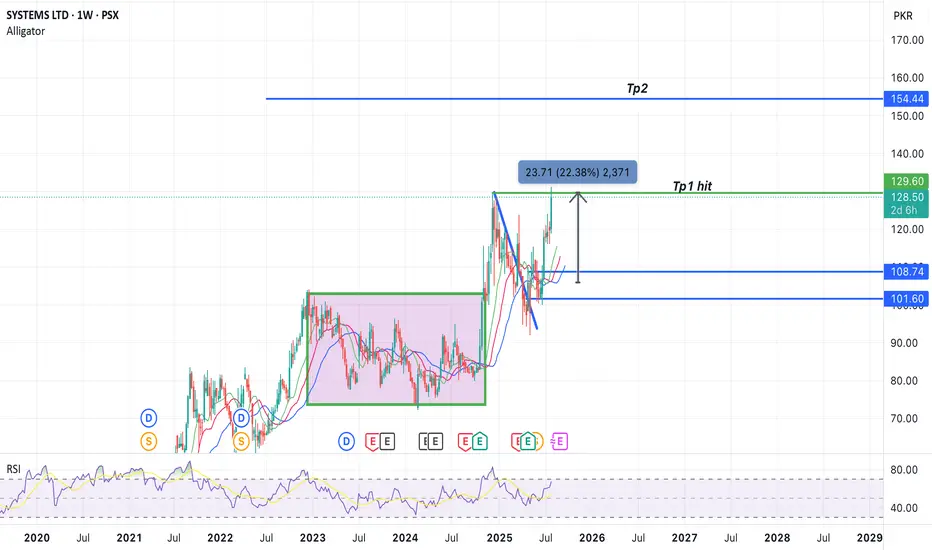This screenshot has width=932, height=550.
Task: Click the 2025 label on the time axis
Action: pos(499,538)
